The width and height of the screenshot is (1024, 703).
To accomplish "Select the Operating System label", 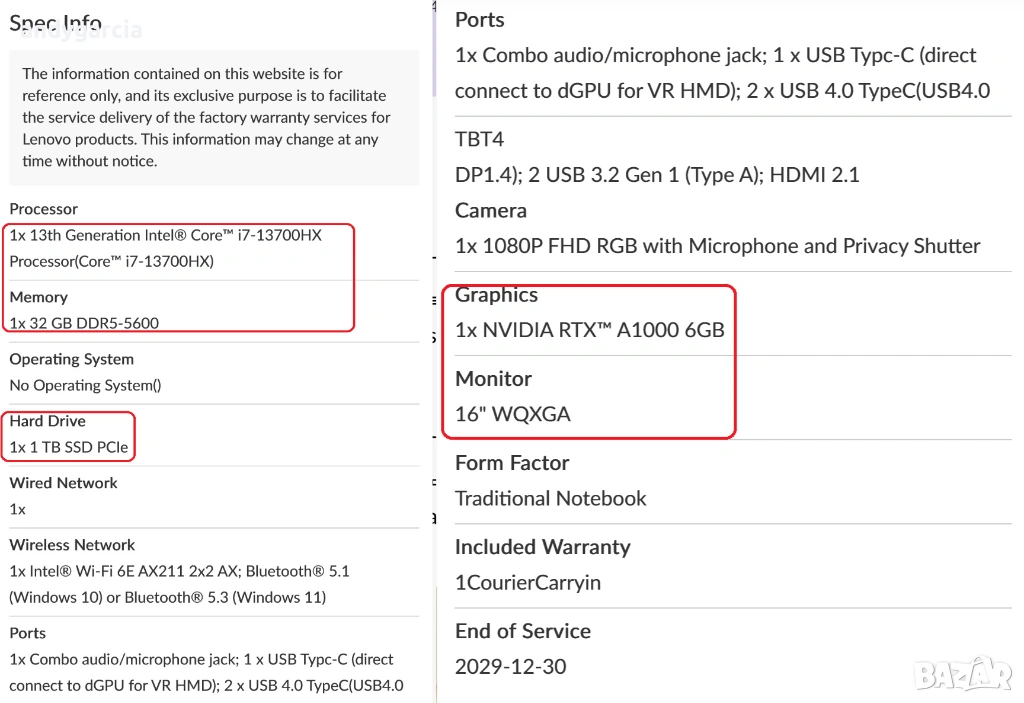I will pyautogui.click(x=71, y=359).
